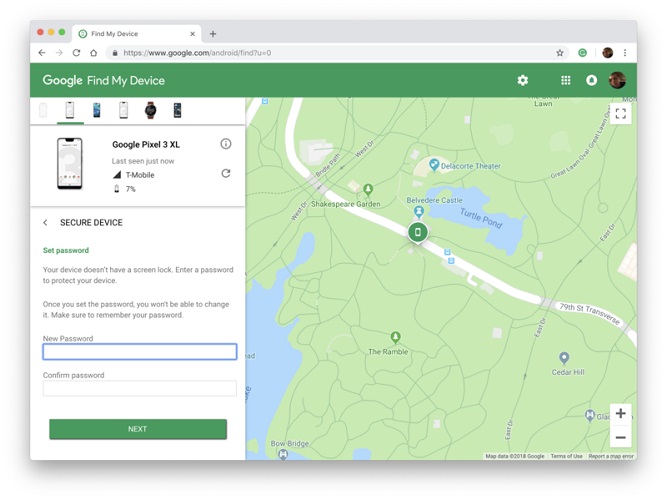Go back from Secure Device panel
Image resolution: width=667 pixels, height=500 pixels.
(x=46, y=223)
